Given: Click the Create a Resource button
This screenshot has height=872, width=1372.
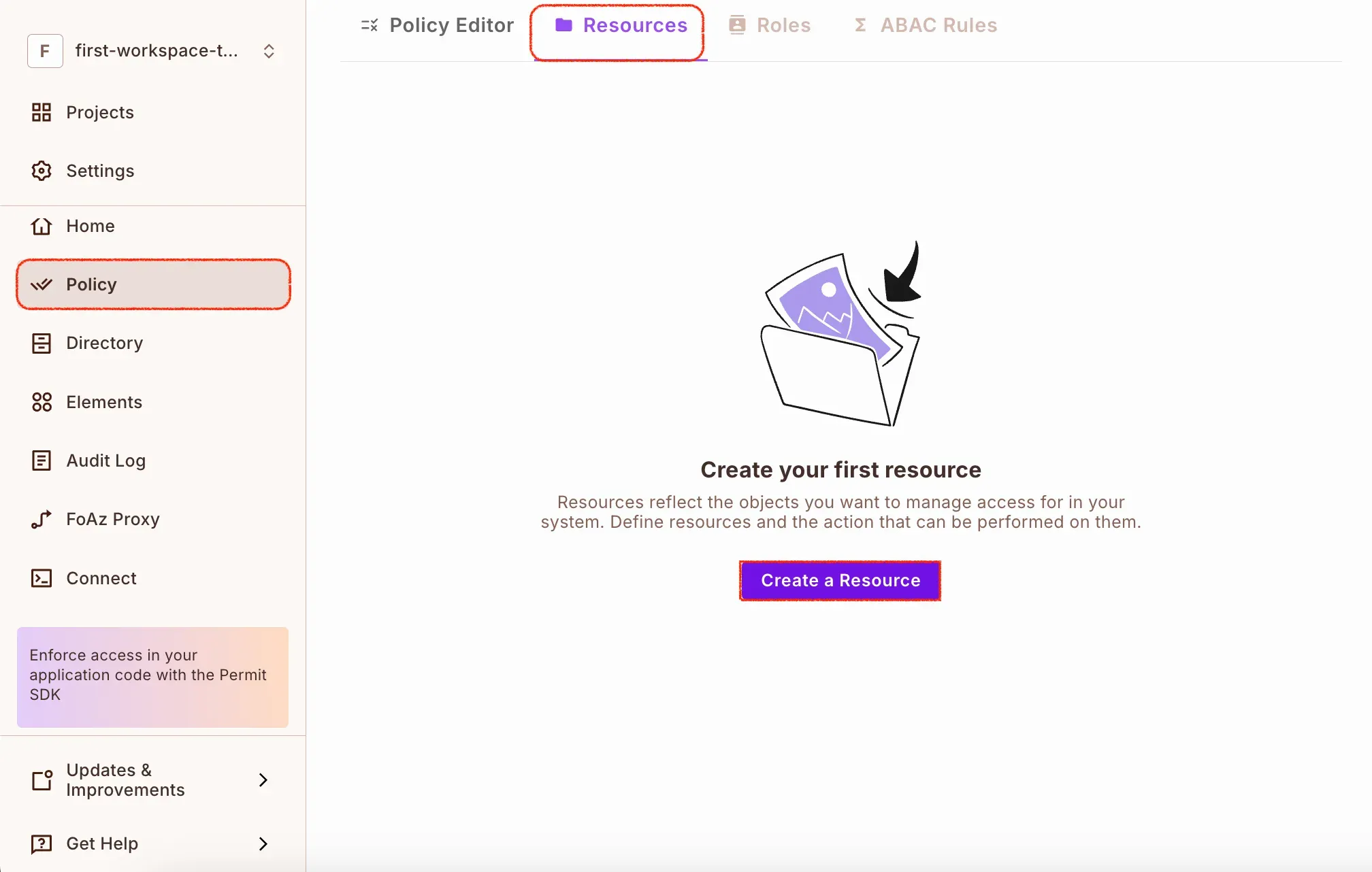Looking at the screenshot, I should (x=840, y=580).
